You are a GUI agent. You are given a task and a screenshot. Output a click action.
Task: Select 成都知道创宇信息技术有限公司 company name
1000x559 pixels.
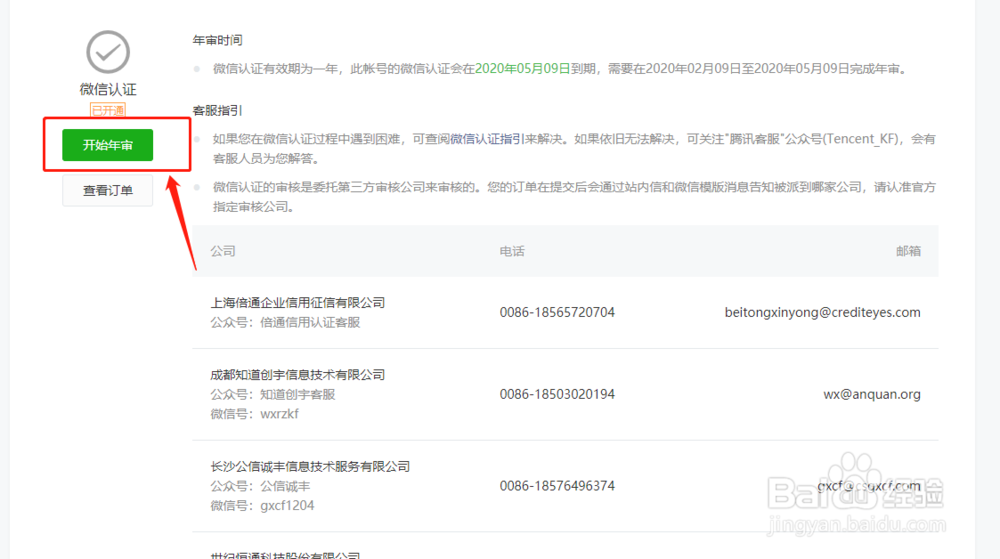[x=298, y=375]
